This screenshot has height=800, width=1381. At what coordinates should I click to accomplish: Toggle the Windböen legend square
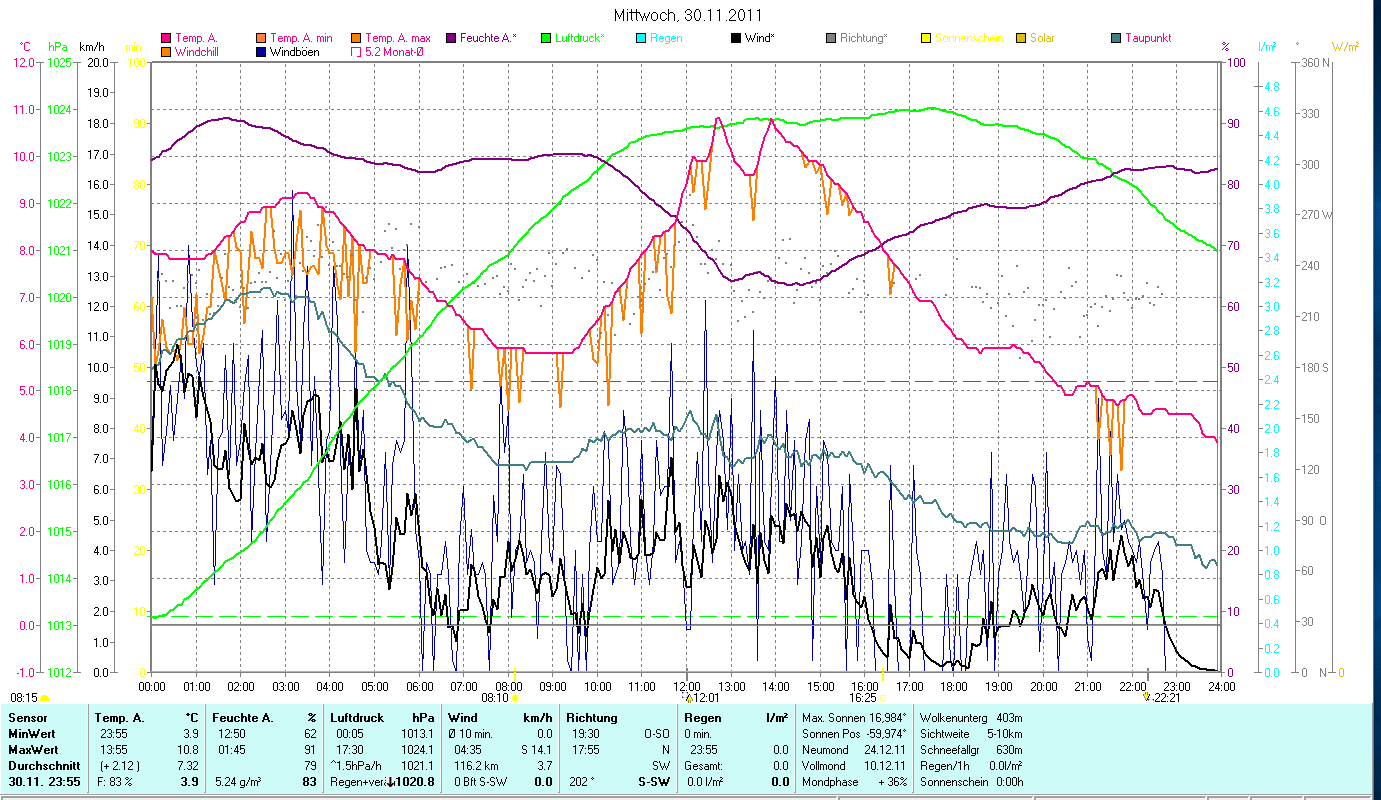[x=260, y=51]
